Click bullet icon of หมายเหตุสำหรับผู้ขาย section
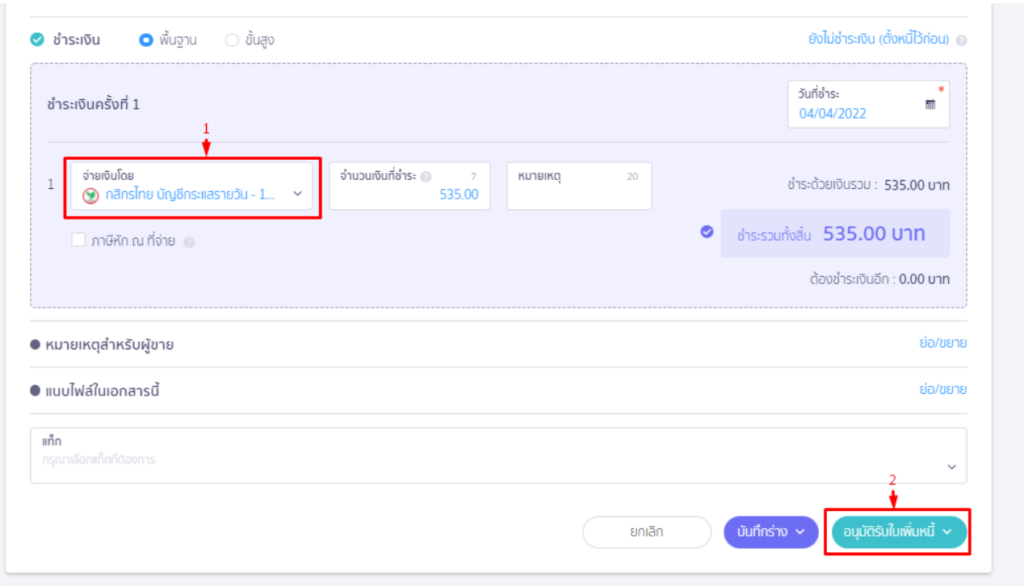 pyautogui.click(x=35, y=344)
